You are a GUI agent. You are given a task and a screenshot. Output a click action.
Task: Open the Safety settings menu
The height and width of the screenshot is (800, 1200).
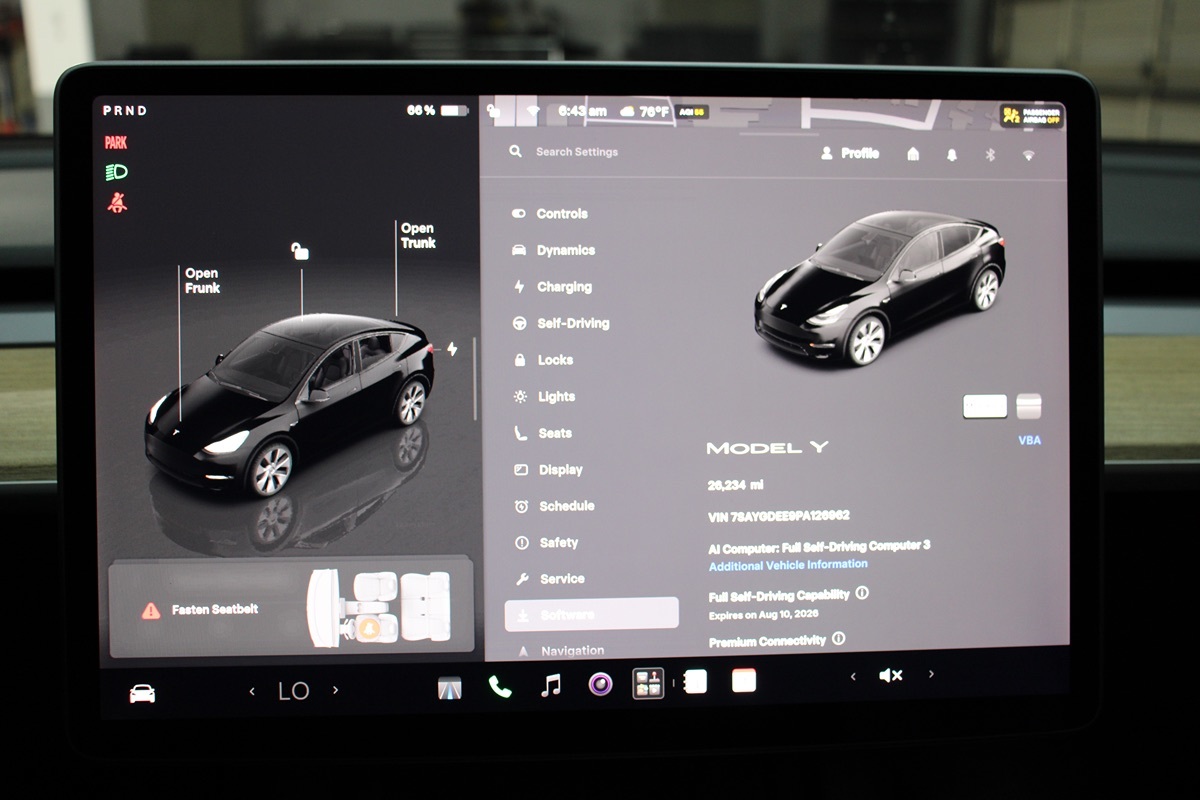click(546, 542)
